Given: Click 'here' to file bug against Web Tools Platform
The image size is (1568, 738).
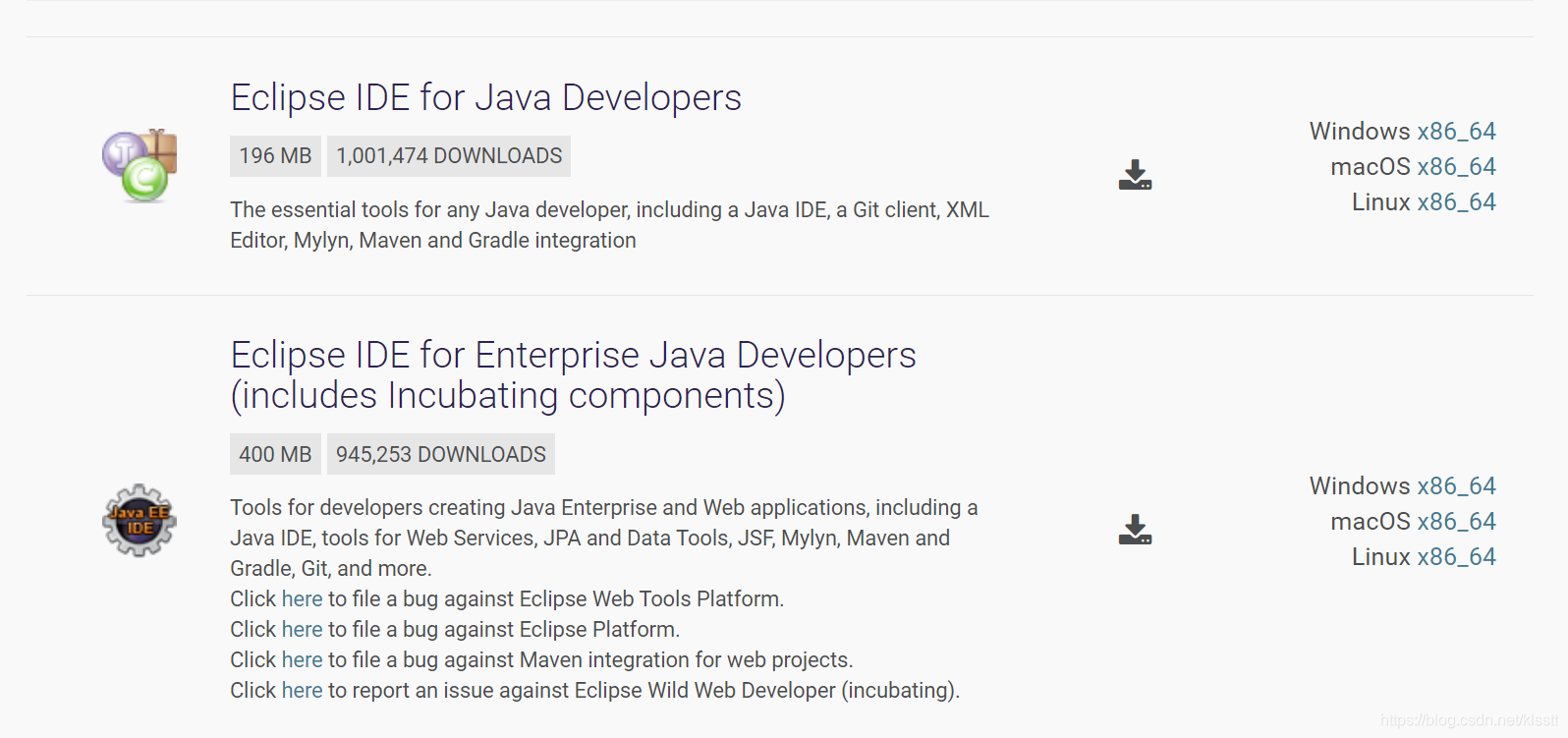Looking at the screenshot, I should click(302, 598).
